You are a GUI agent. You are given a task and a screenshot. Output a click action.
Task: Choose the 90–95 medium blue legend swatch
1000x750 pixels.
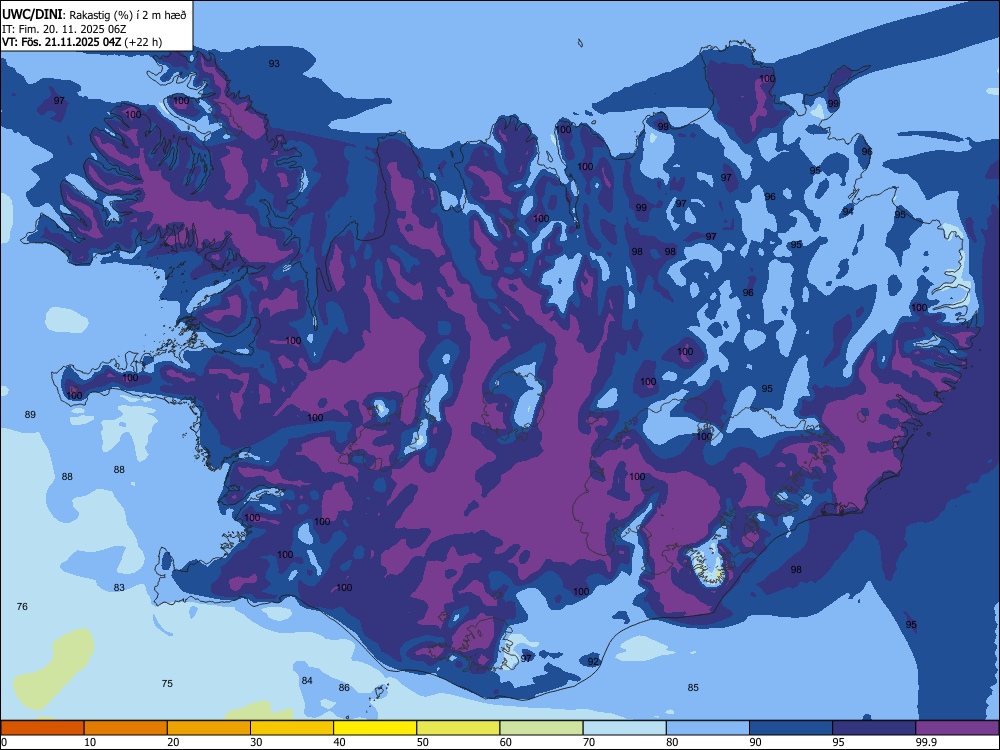(x=791, y=728)
